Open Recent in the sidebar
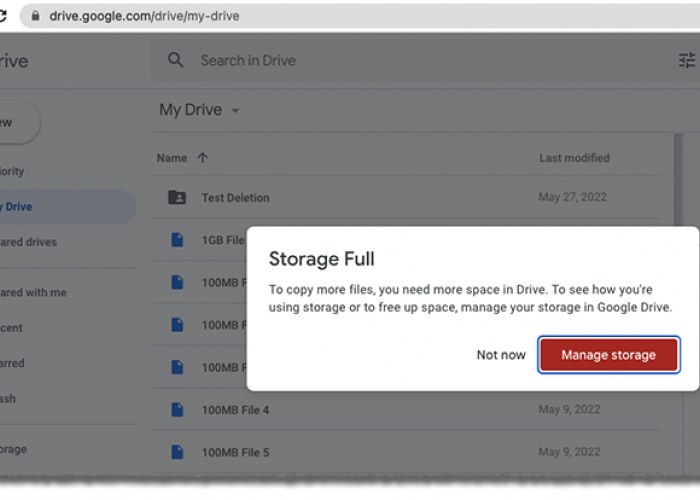Image resolution: width=700 pixels, height=500 pixels. tap(11, 328)
